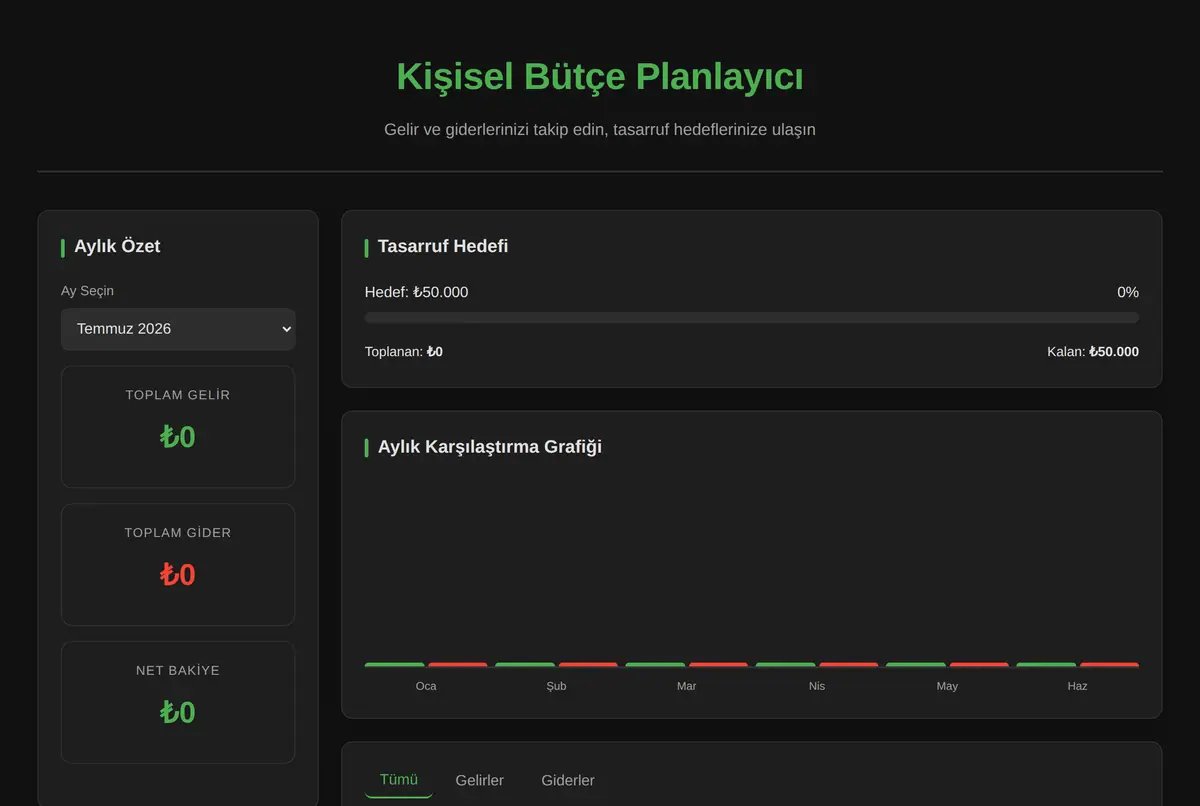
Task: Open the Ay Seçin month dropdown
Action: point(178,329)
